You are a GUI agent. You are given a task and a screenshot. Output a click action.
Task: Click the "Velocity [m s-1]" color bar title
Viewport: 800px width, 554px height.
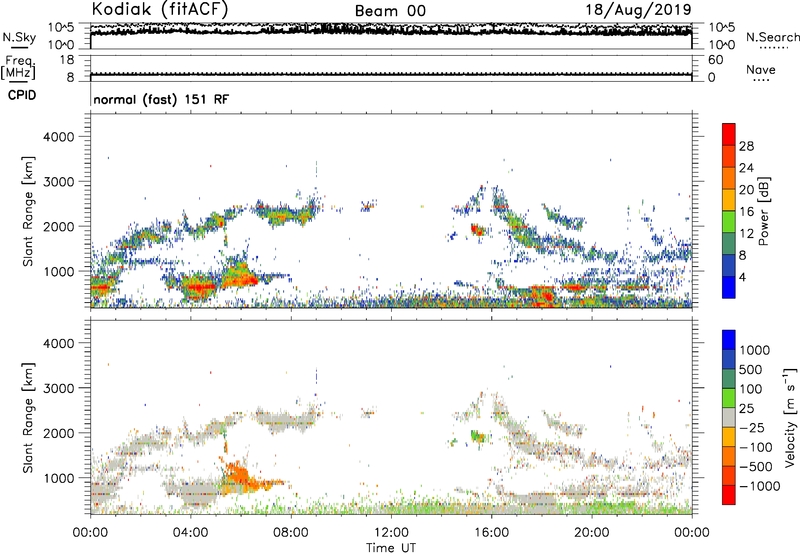click(790, 417)
